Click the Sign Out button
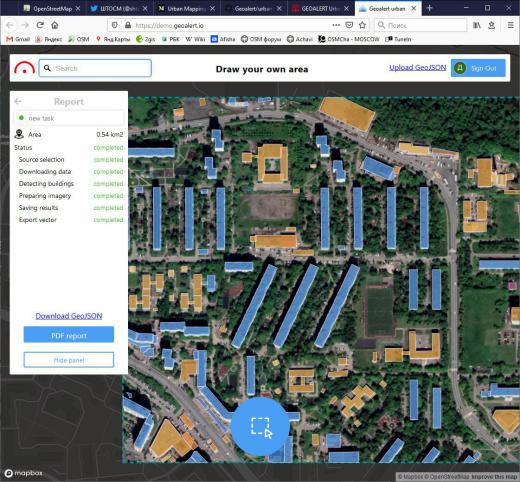Image resolution: width=520 pixels, height=482 pixels. click(478, 68)
